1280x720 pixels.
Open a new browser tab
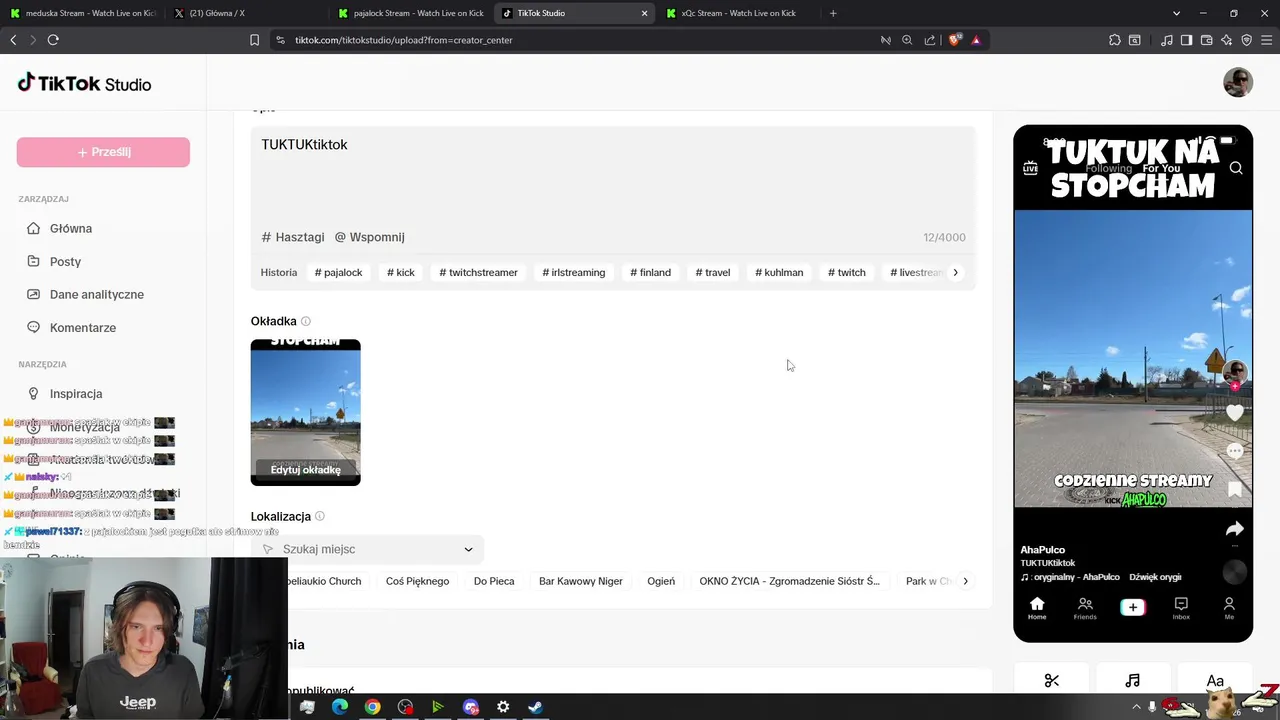click(x=833, y=13)
